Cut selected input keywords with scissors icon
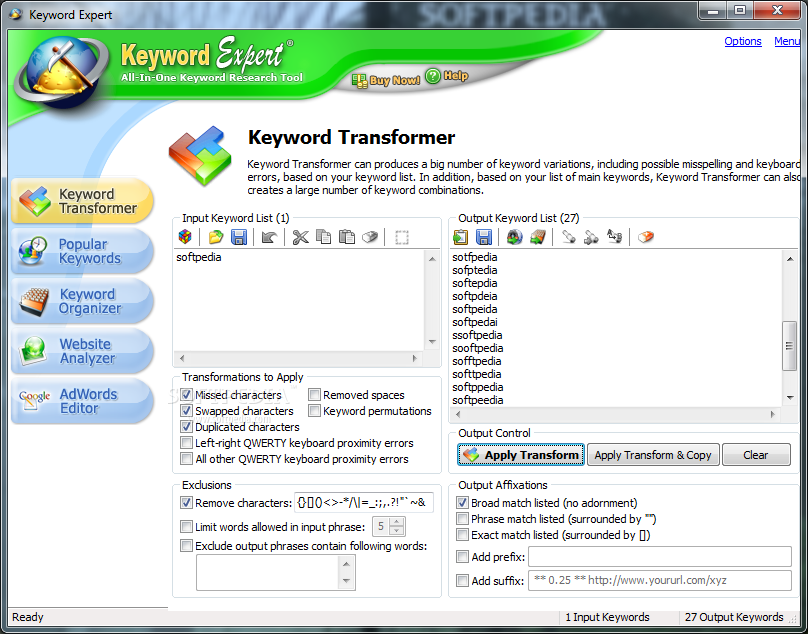Viewport: 808px width, 634px height. (300, 237)
